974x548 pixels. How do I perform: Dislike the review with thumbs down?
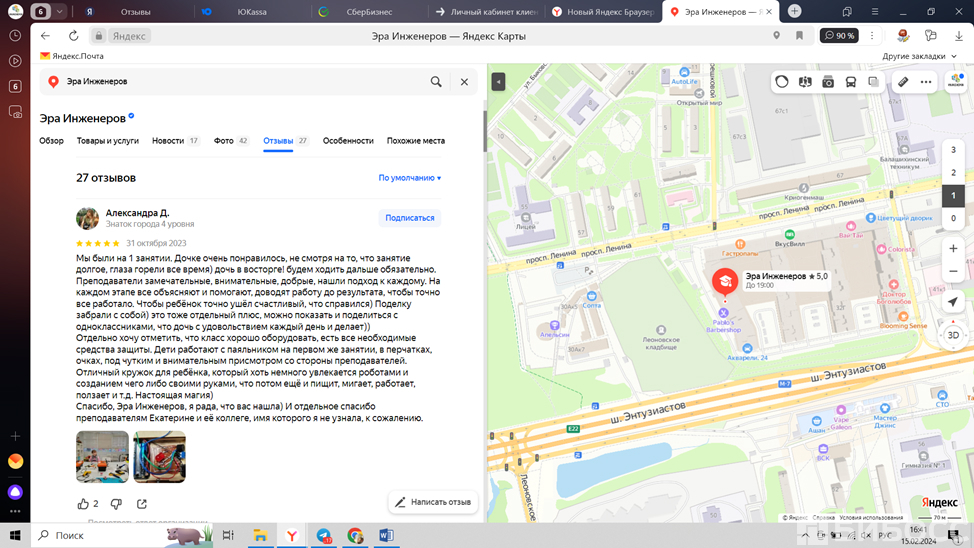116,504
